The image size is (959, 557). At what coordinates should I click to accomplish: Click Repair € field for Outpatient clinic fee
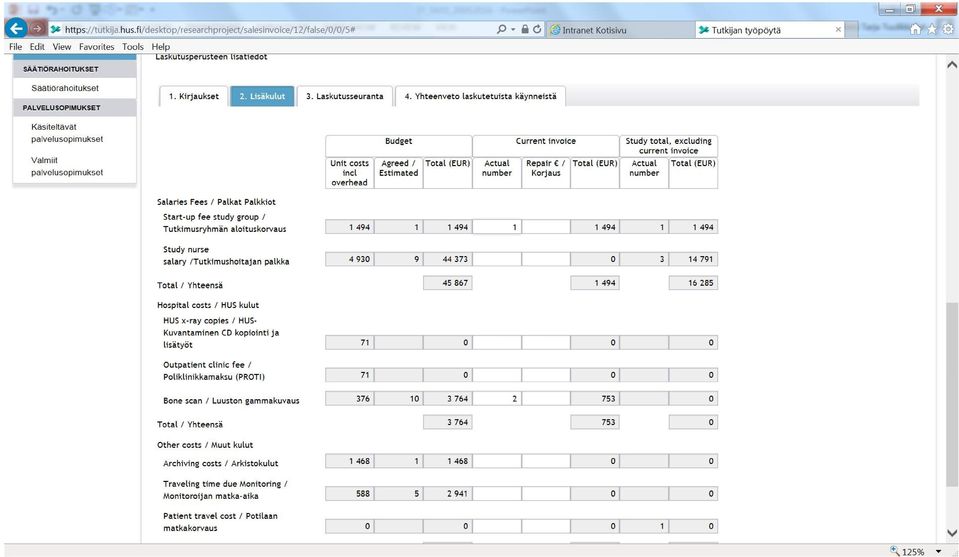pyautogui.click(x=546, y=375)
